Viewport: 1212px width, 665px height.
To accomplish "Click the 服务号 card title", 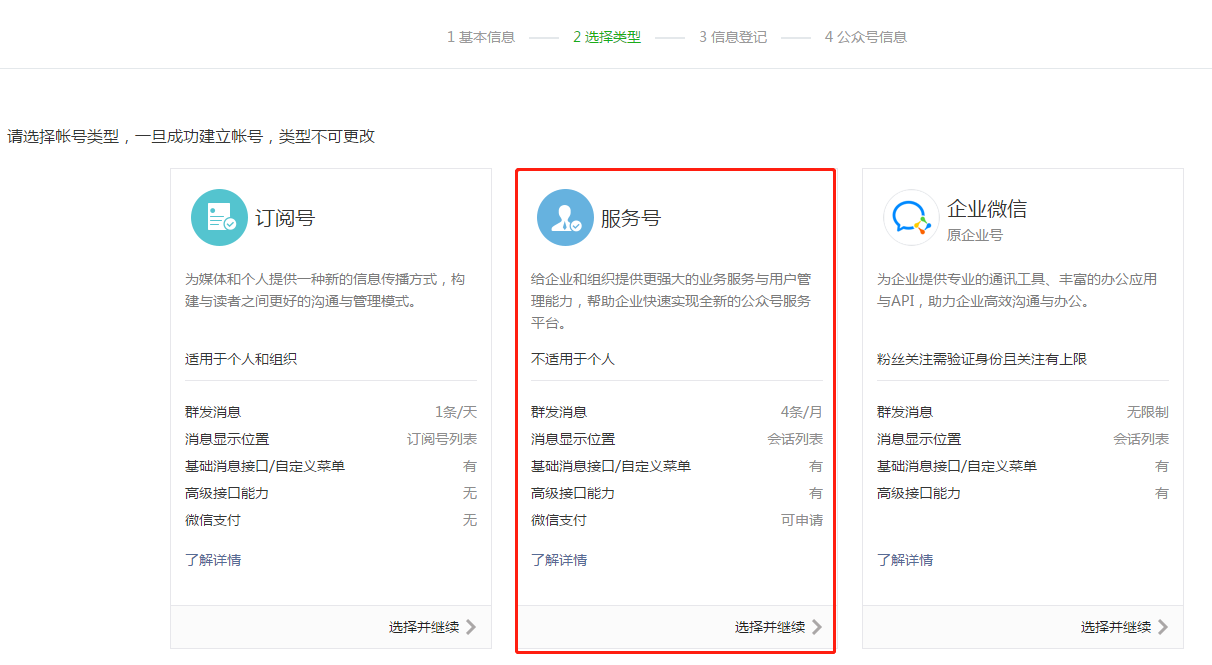I will [631, 218].
